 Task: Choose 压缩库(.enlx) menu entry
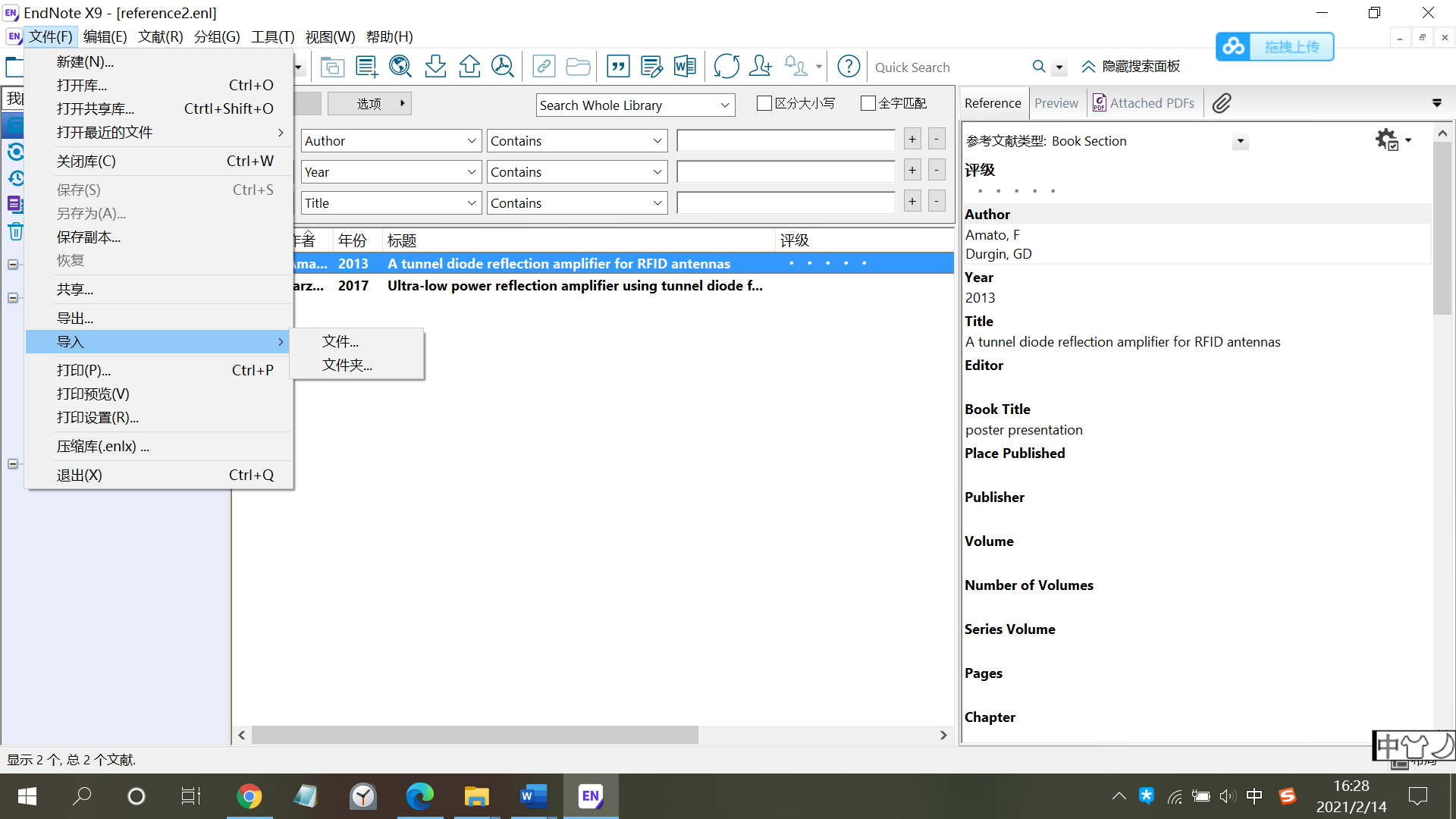pyautogui.click(x=102, y=446)
